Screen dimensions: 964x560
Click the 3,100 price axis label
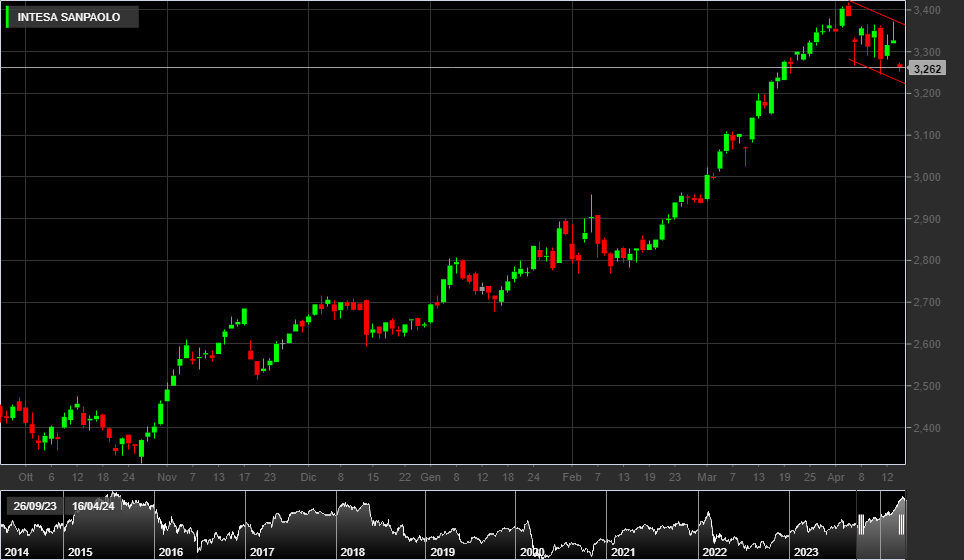coord(926,135)
